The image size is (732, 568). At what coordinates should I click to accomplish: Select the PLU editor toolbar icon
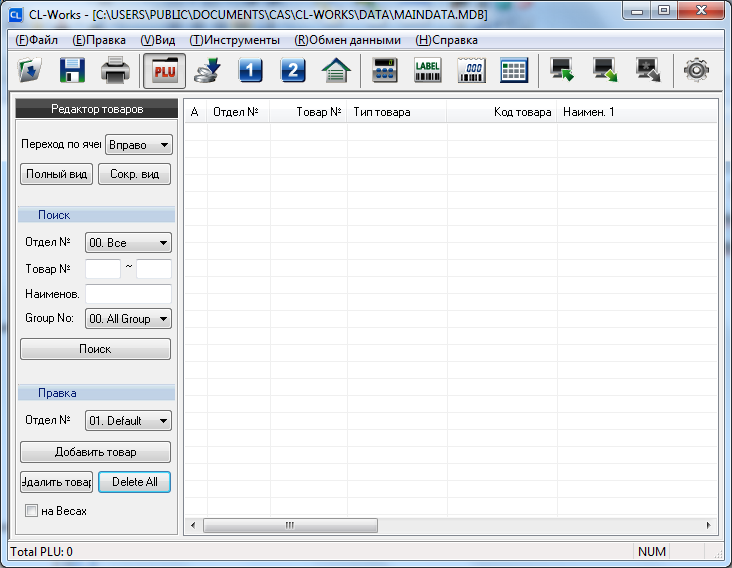163,71
